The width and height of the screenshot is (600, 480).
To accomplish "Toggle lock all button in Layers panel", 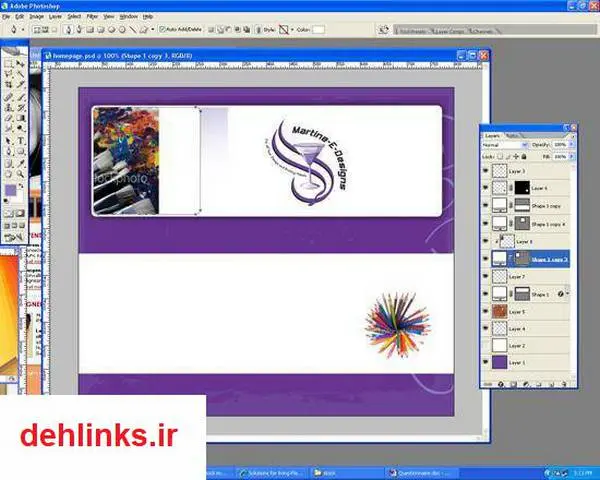I will 524,157.
